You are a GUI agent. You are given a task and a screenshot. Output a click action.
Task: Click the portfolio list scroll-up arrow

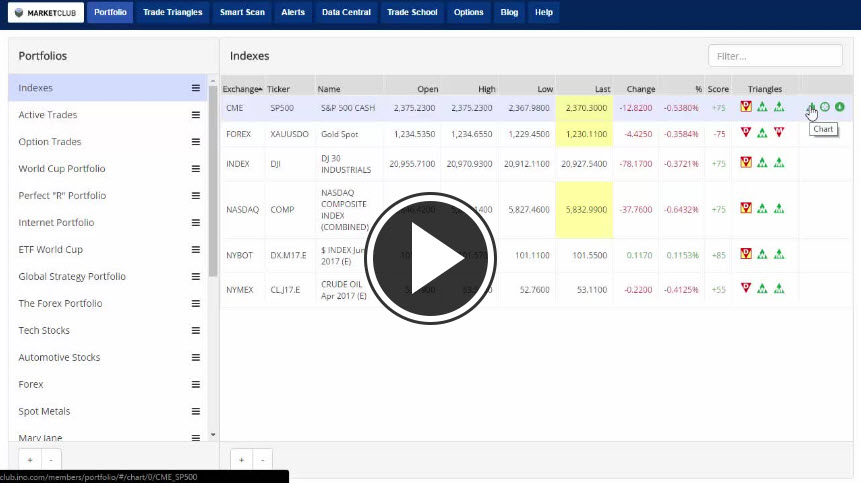coord(213,81)
